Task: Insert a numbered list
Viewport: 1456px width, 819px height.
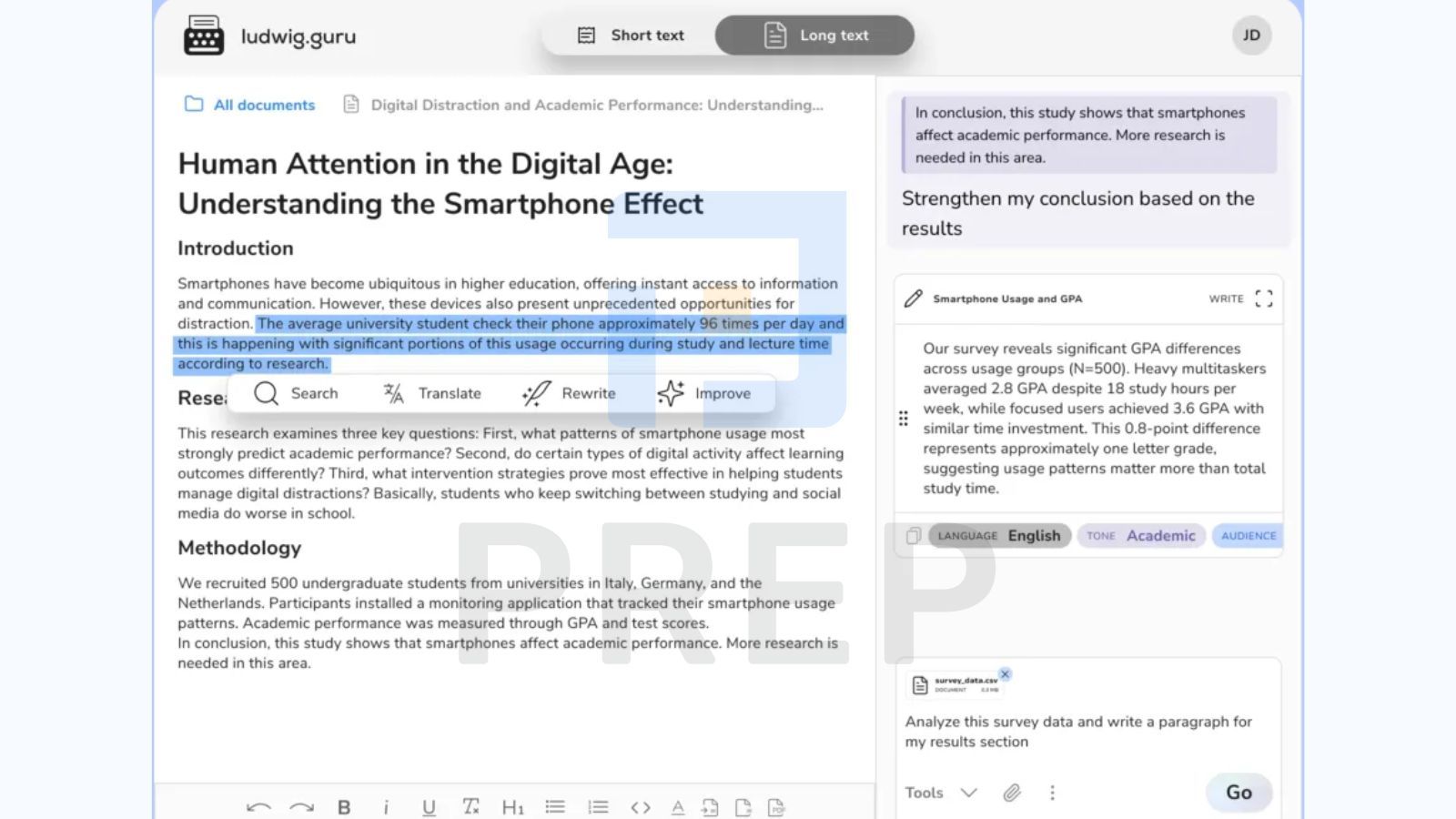Action: (598, 807)
